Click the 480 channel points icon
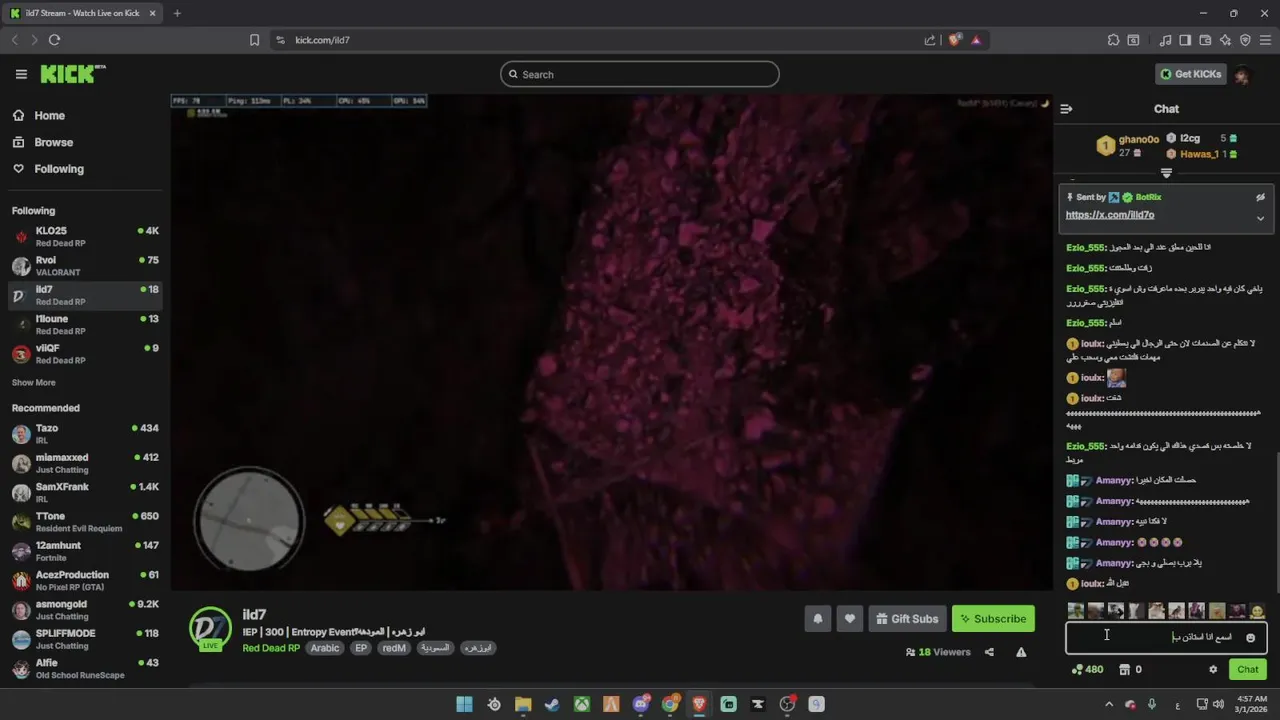This screenshot has width=1280, height=720. point(1077,669)
